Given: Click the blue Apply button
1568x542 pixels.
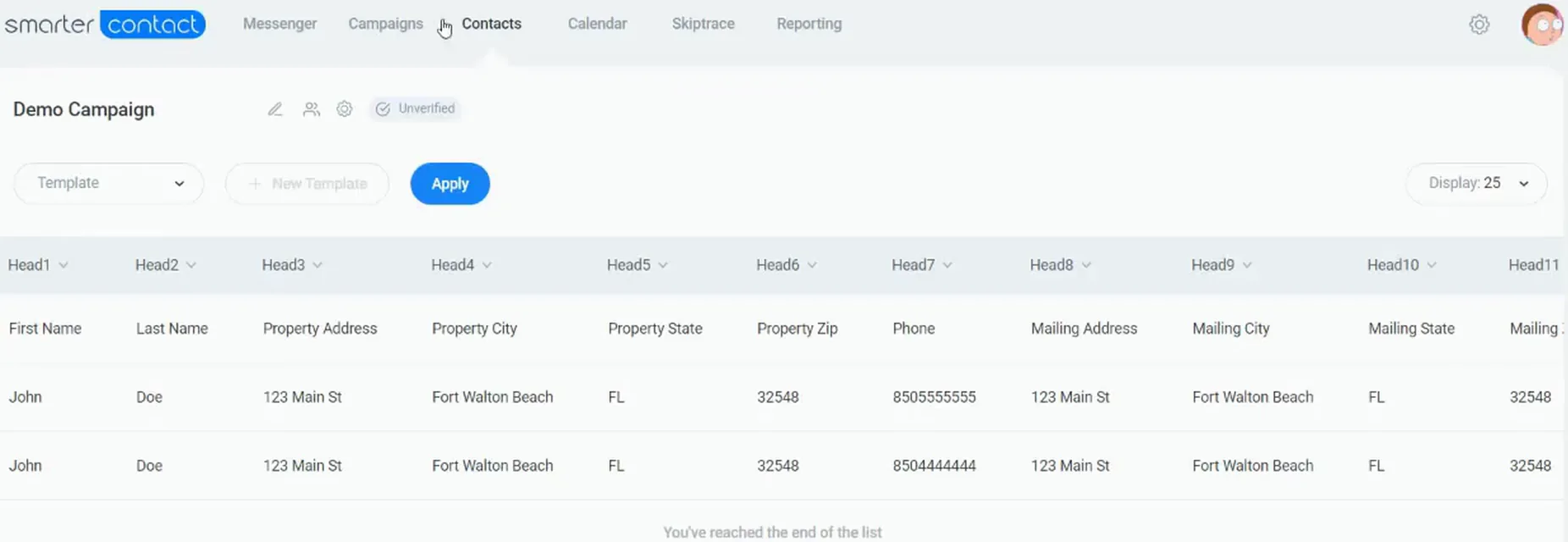Looking at the screenshot, I should pos(450,184).
